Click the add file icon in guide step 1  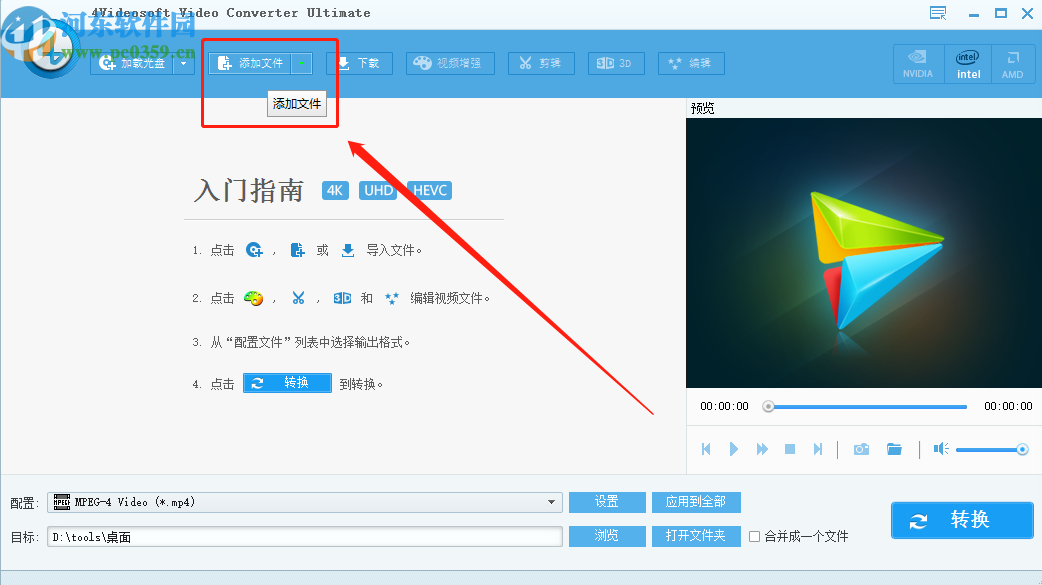pyautogui.click(x=298, y=250)
